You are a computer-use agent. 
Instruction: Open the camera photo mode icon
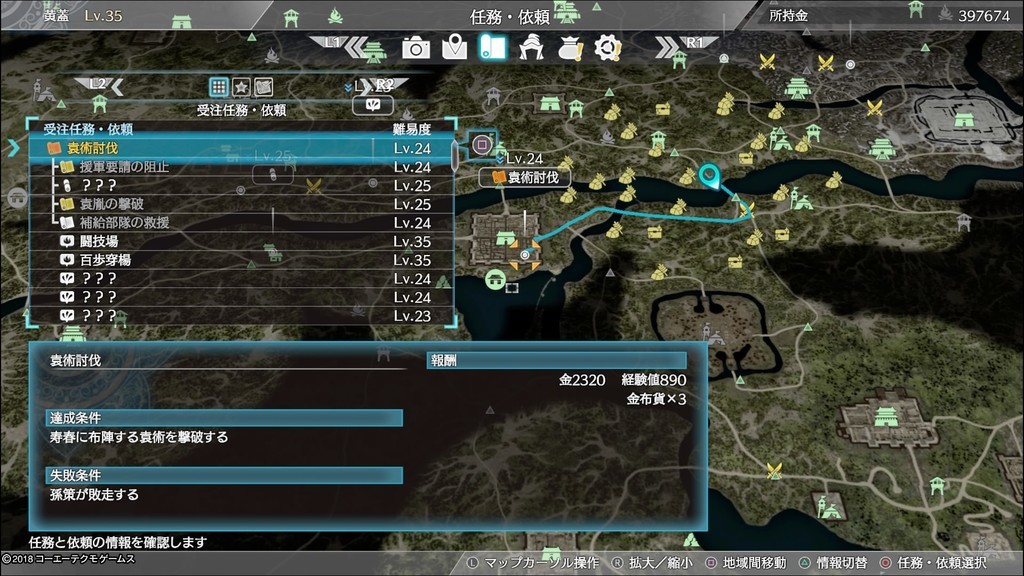tap(416, 48)
